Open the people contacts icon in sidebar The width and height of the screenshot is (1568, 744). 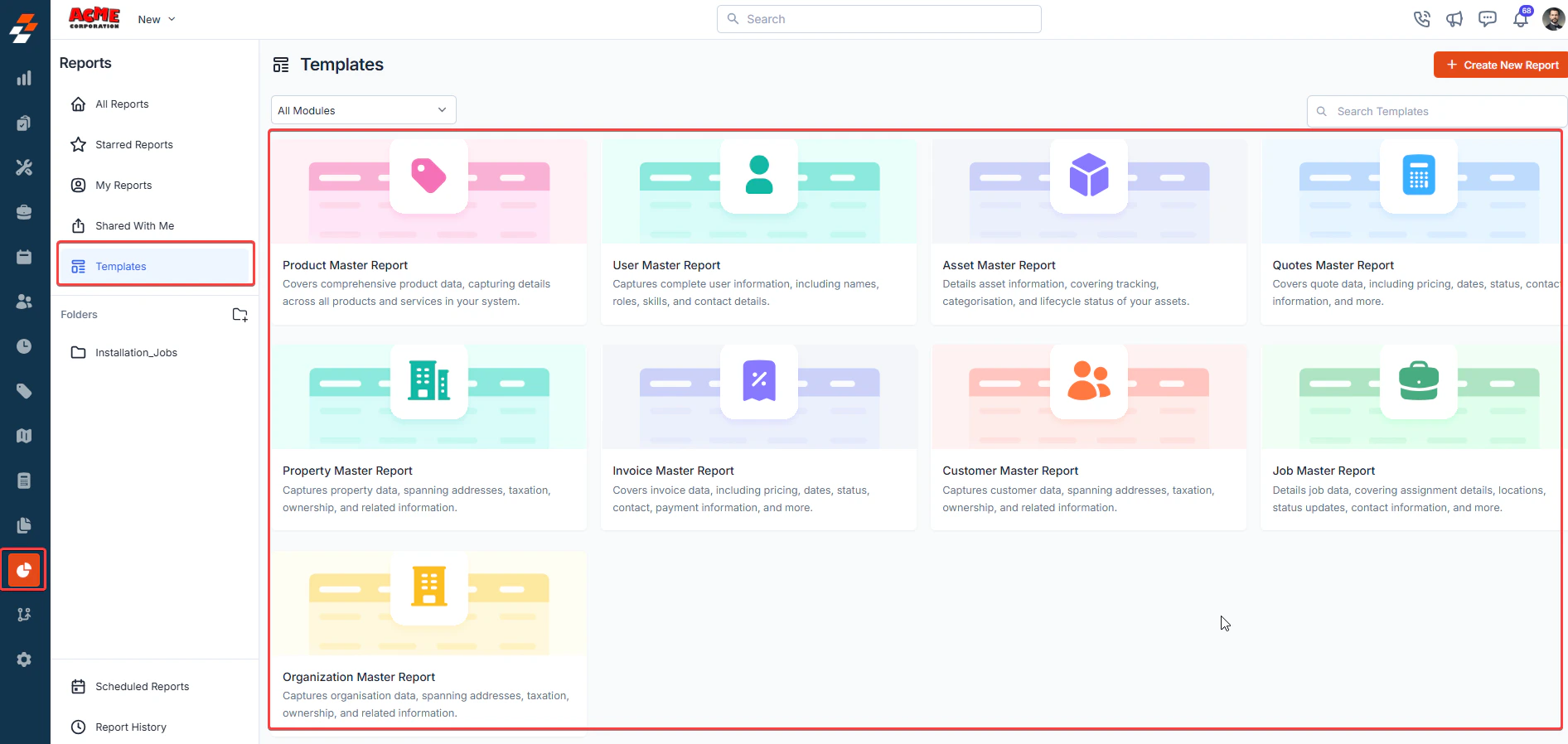click(x=24, y=302)
